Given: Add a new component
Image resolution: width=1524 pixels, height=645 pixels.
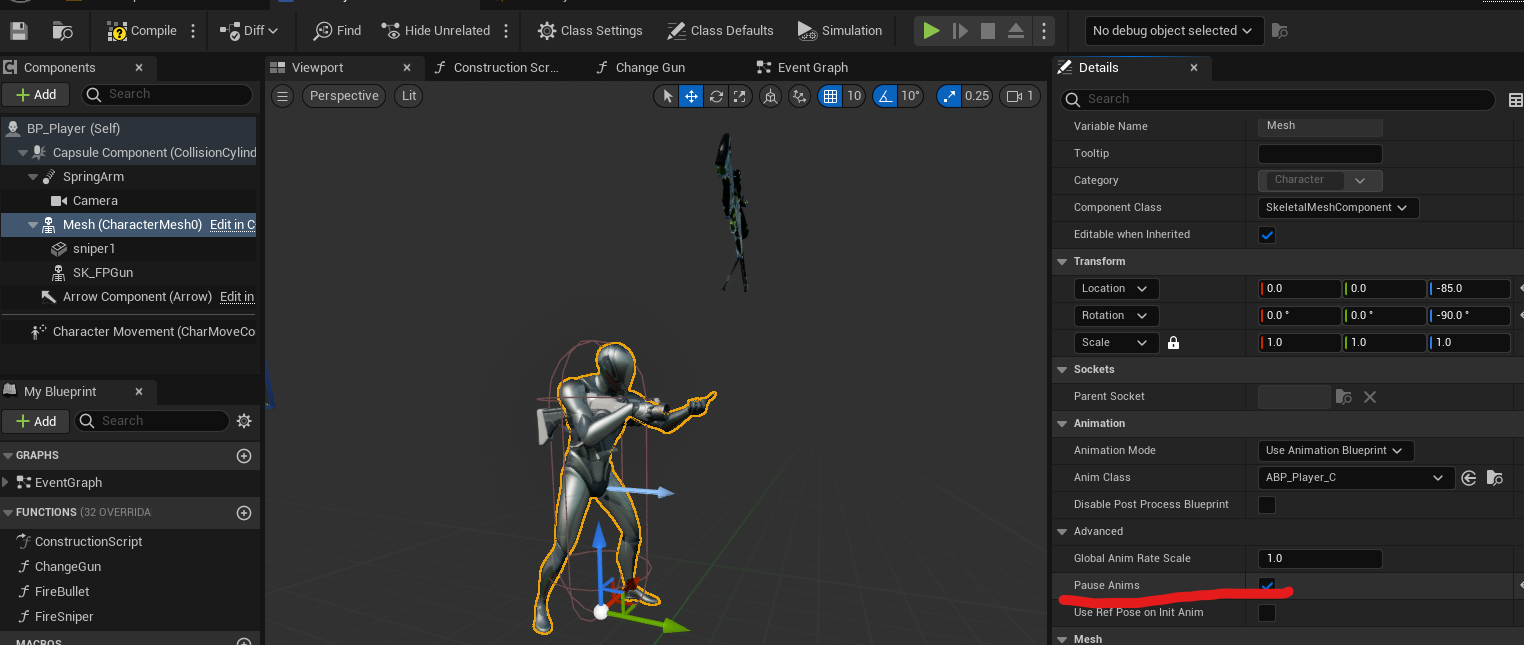Looking at the screenshot, I should [x=35, y=94].
